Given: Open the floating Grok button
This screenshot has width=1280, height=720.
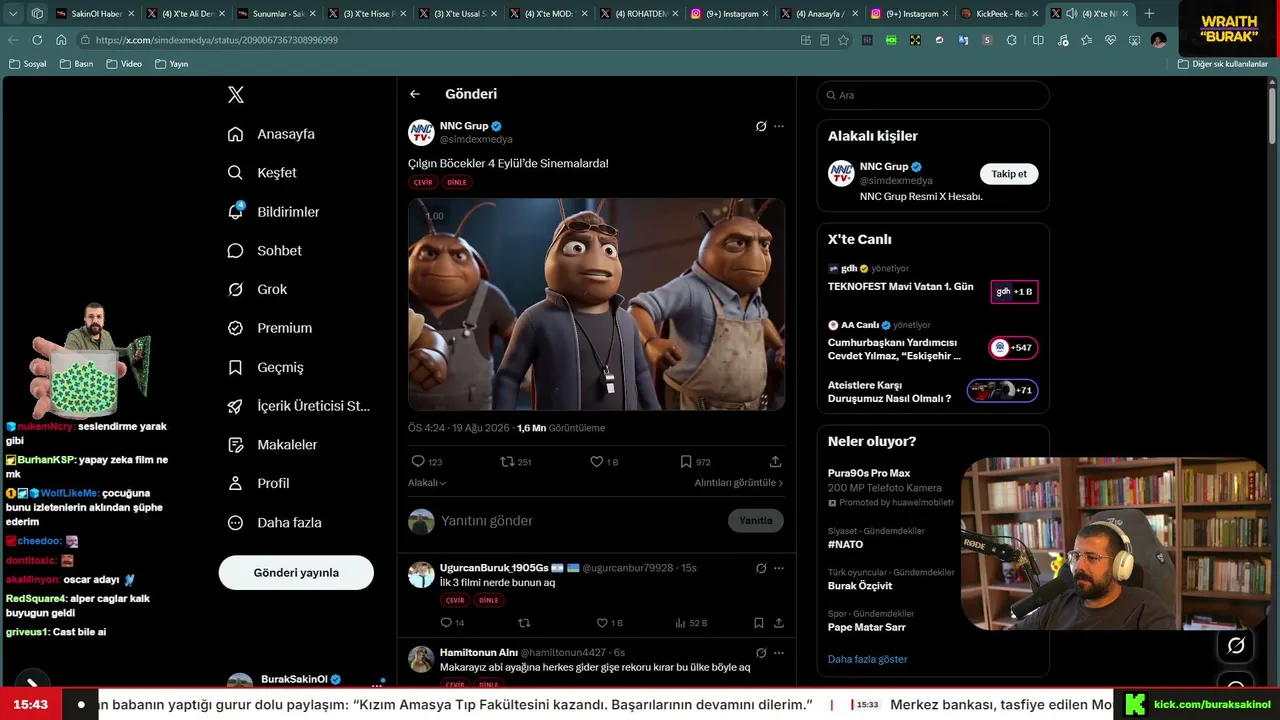Looking at the screenshot, I should click(x=1236, y=646).
